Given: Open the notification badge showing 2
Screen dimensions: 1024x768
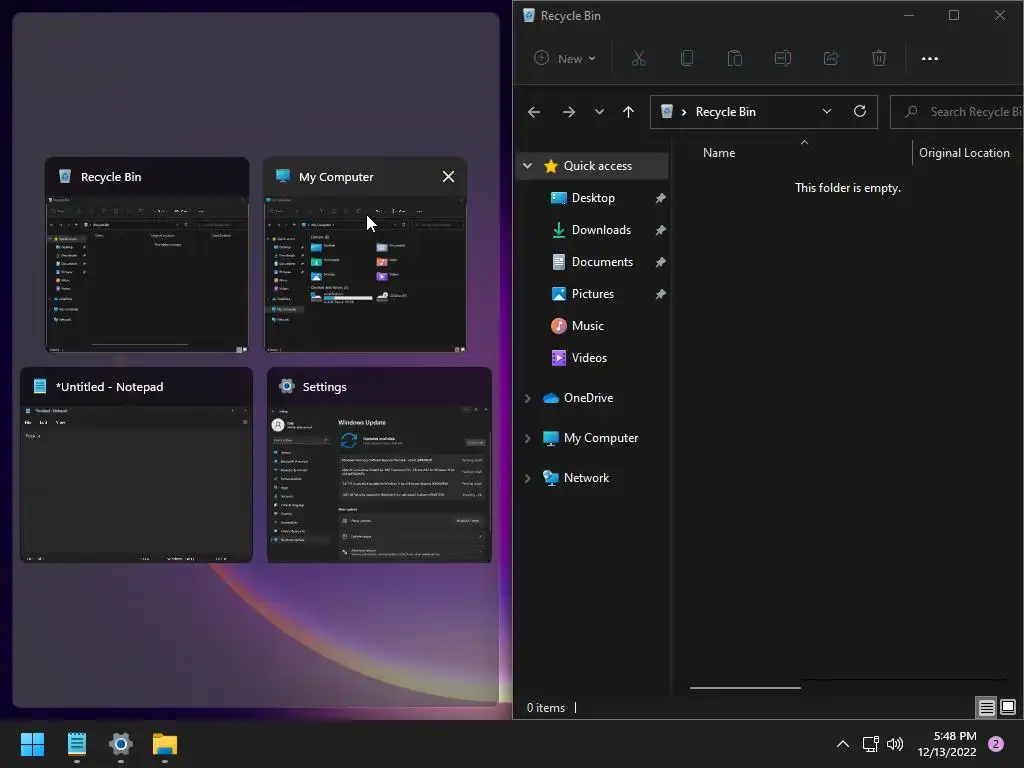Looking at the screenshot, I should click(996, 744).
